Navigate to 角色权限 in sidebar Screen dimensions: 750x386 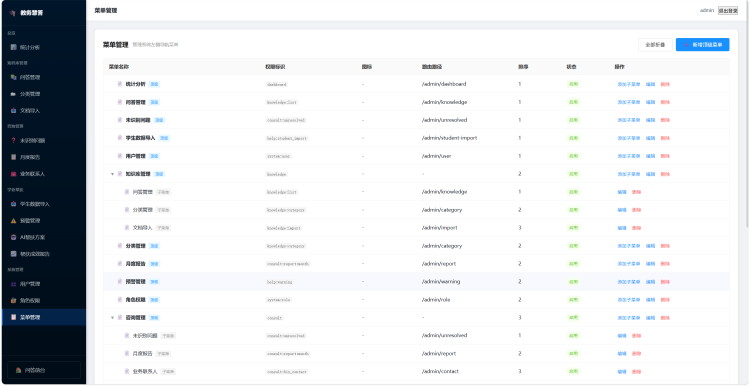pyautogui.click(x=44, y=300)
